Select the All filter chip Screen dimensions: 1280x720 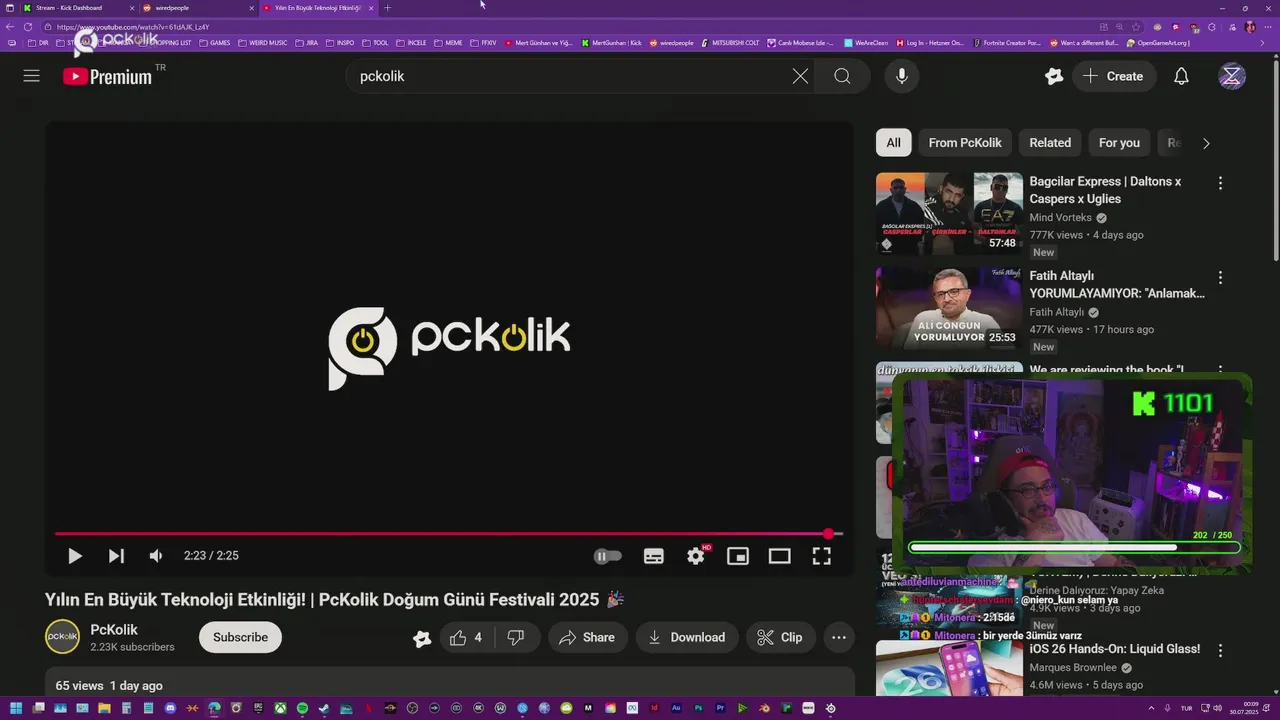893,143
